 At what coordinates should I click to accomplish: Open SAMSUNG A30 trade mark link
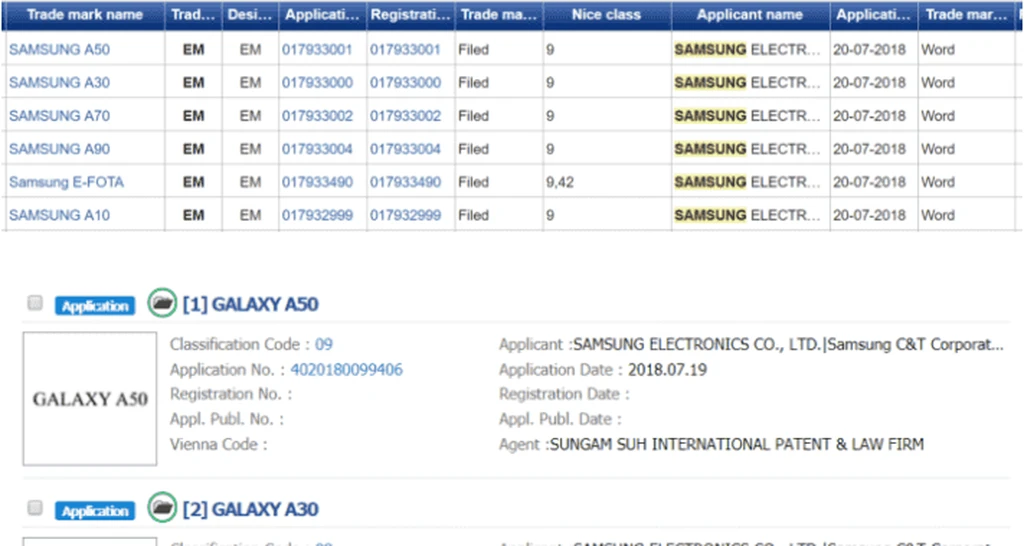(59, 83)
